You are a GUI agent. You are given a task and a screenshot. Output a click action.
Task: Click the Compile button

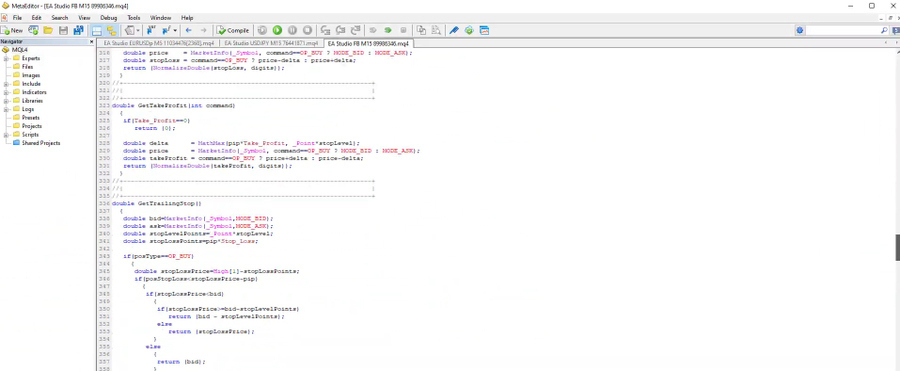pyautogui.click(x=233, y=30)
